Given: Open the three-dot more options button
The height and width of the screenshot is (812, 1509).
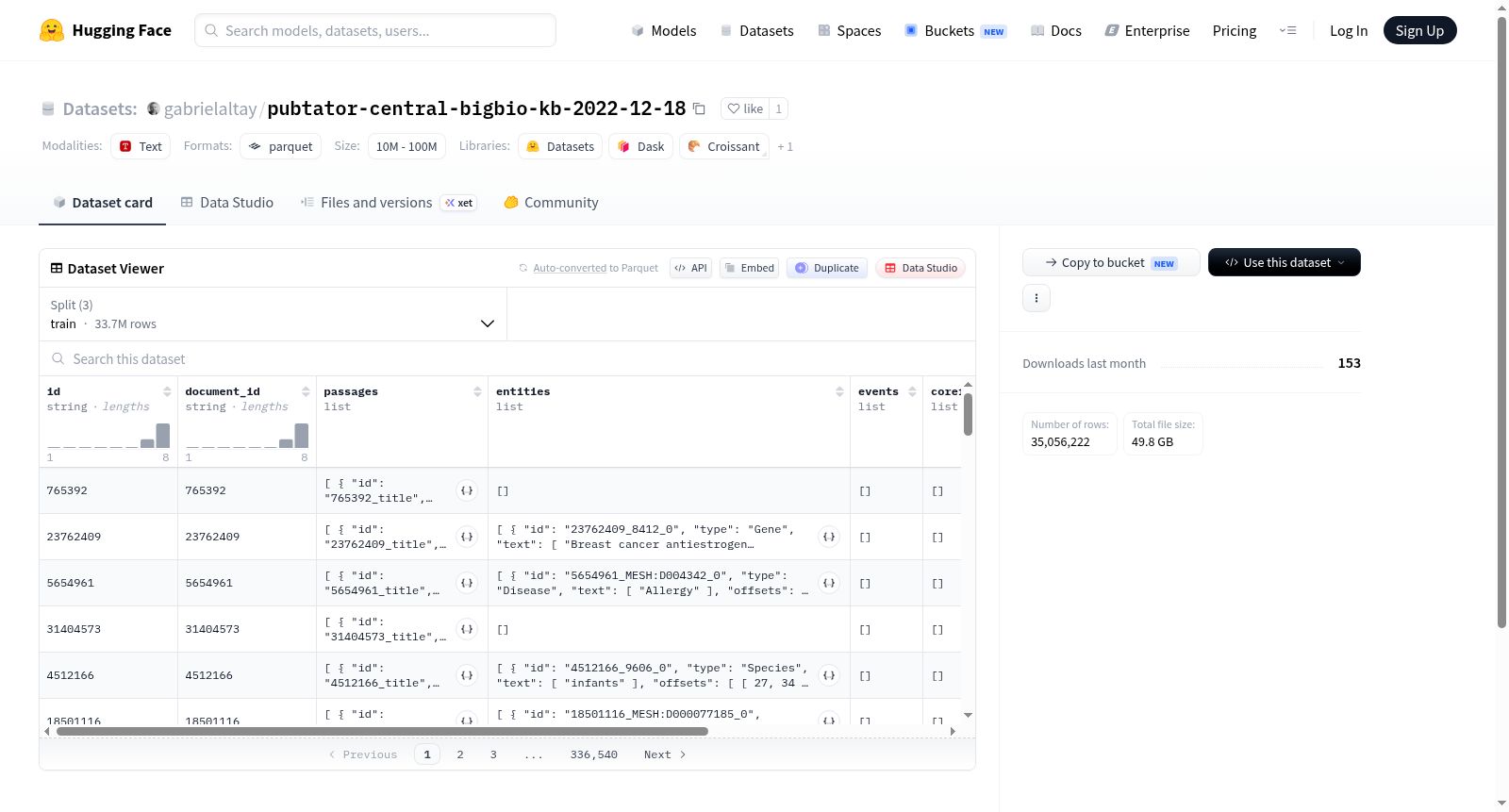Looking at the screenshot, I should tap(1036, 298).
